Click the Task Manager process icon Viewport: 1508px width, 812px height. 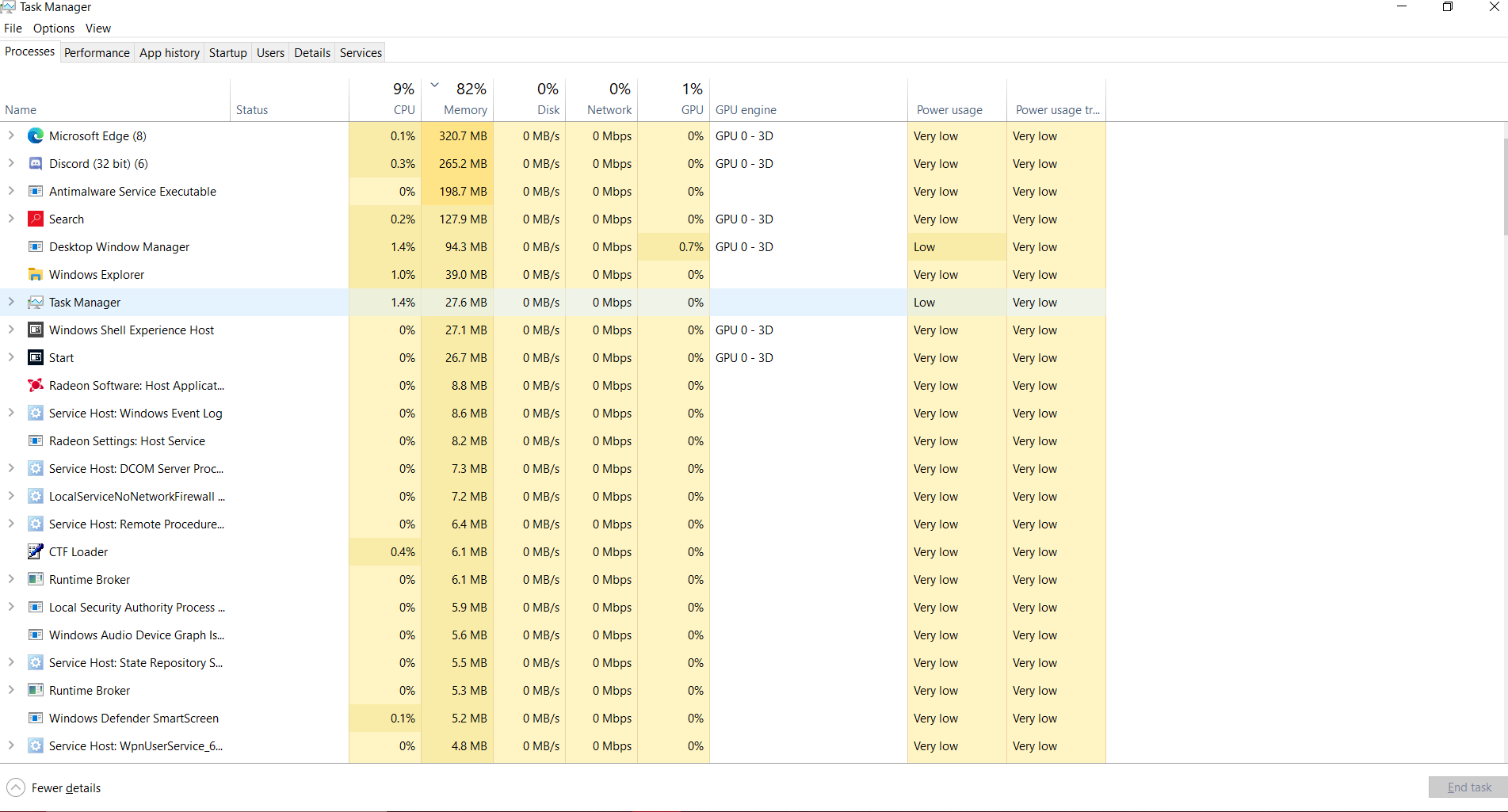coord(36,303)
